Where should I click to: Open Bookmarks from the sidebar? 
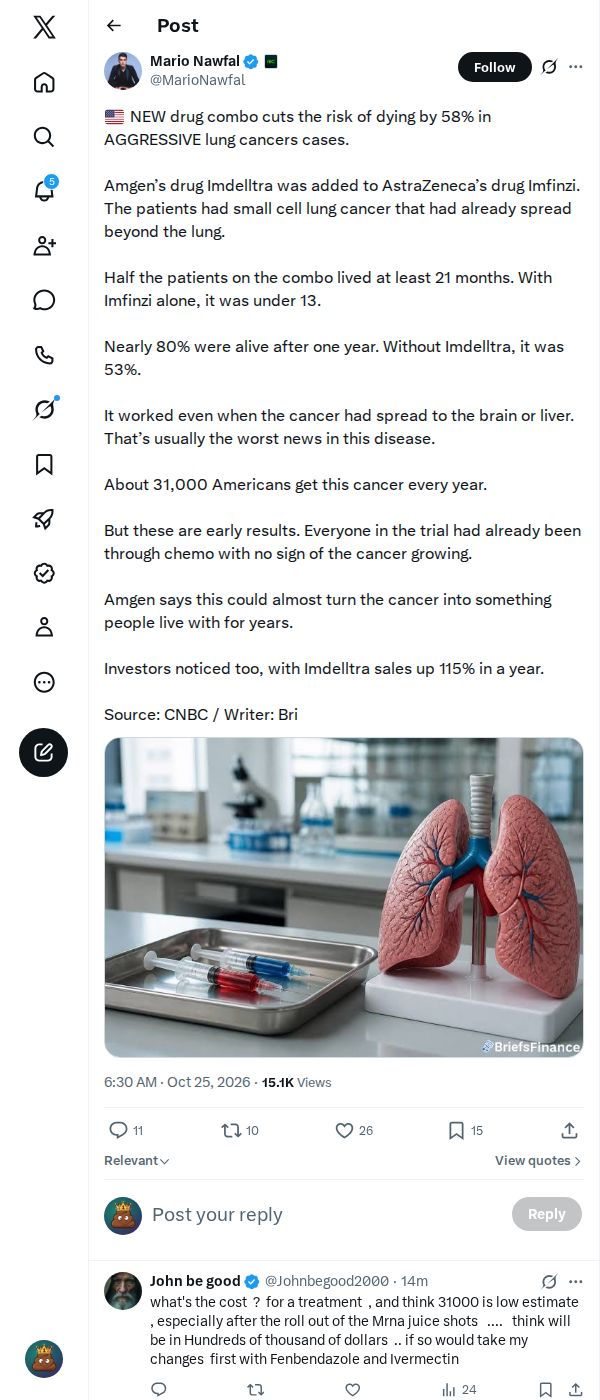pyautogui.click(x=44, y=464)
